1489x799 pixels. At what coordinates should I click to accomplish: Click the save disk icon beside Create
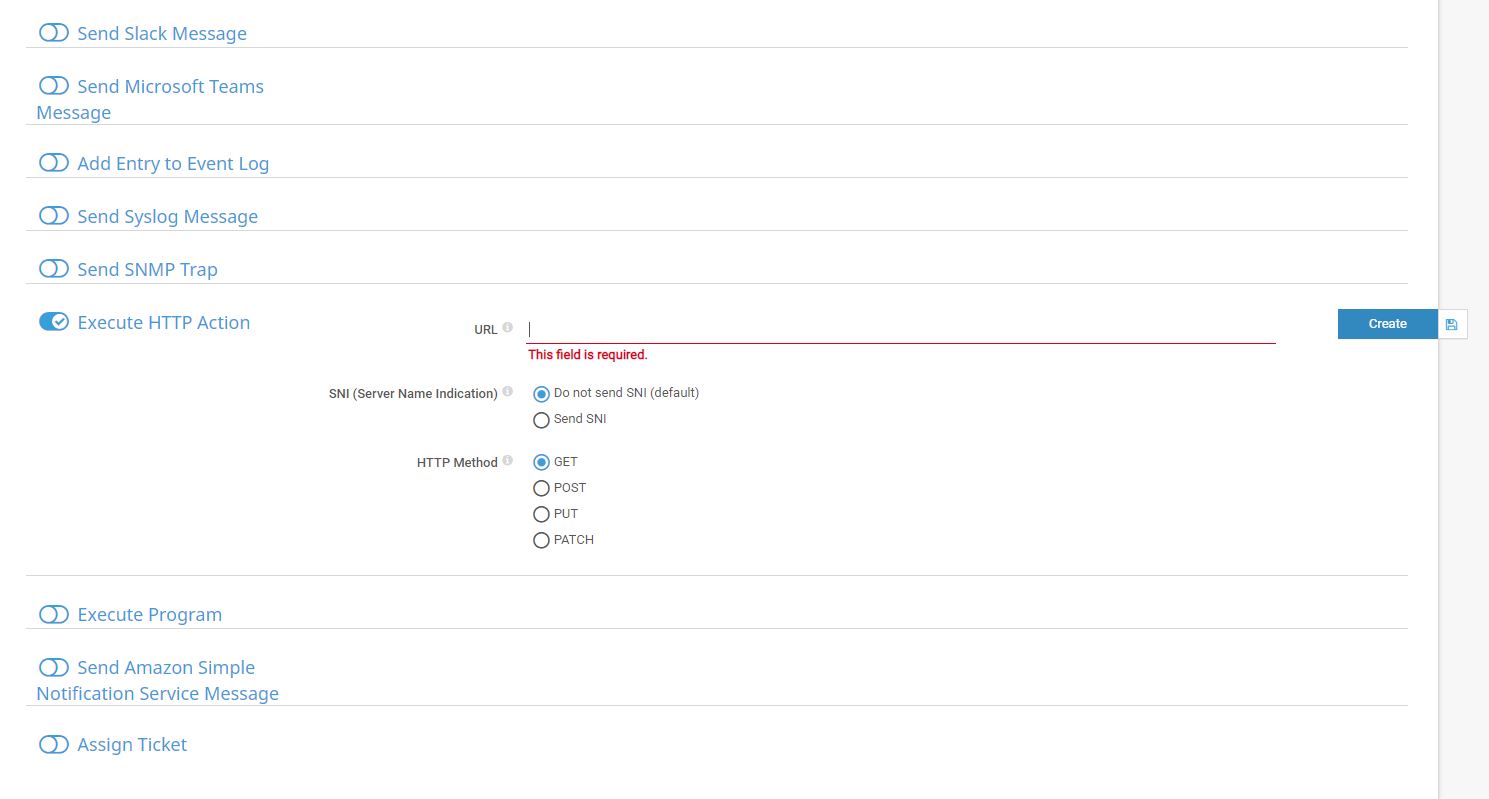(1452, 324)
